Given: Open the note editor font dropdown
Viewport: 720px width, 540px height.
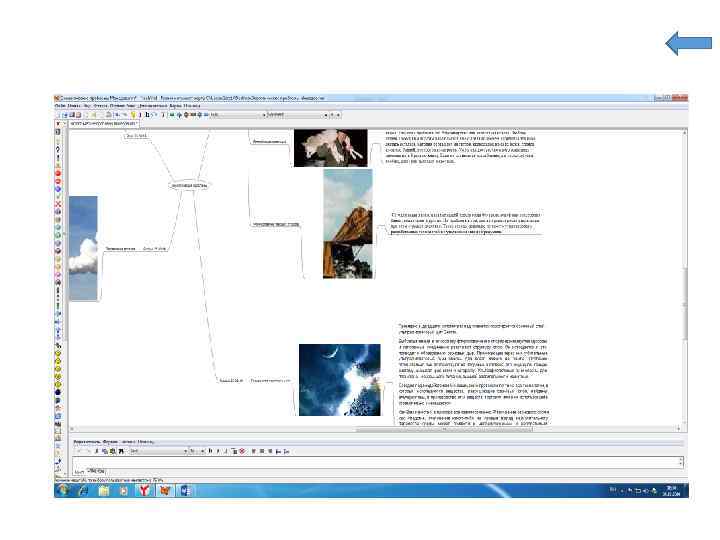Looking at the screenshot, I should tap(159, 451).
